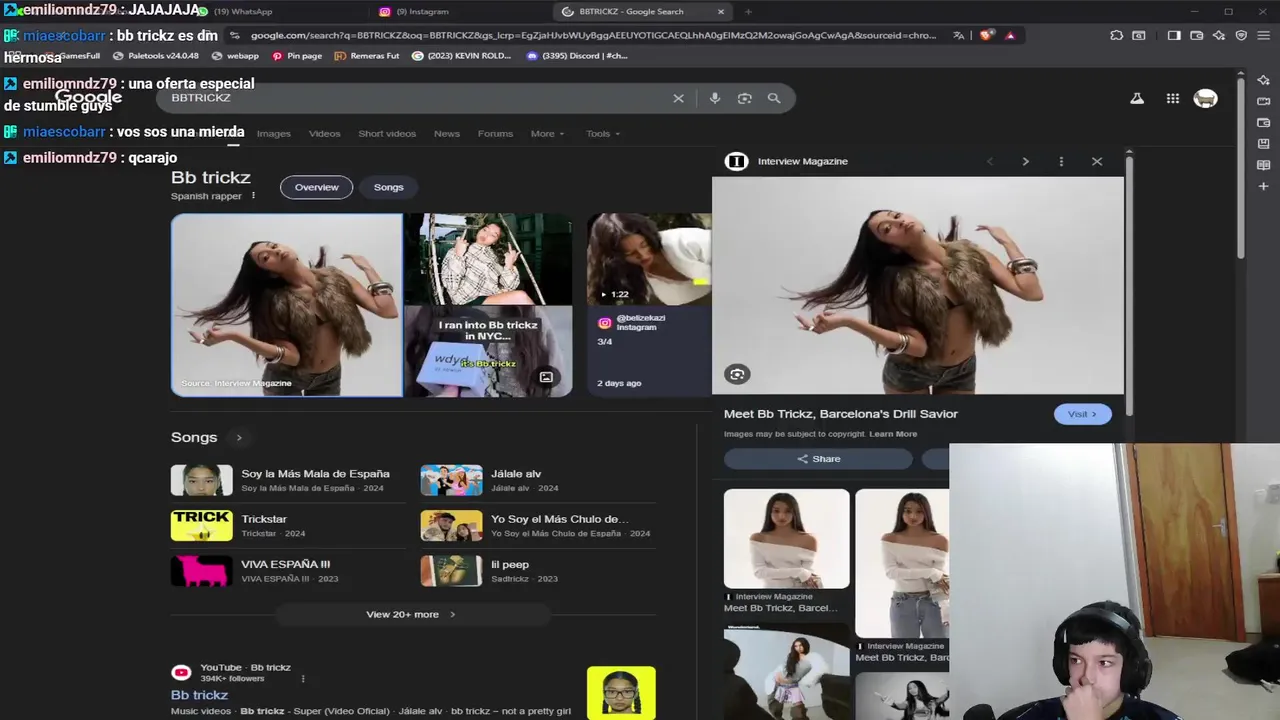This screenshot has height=720, width=1280.
Task: Select the Overview chip
Action: (x=316, y=187)
